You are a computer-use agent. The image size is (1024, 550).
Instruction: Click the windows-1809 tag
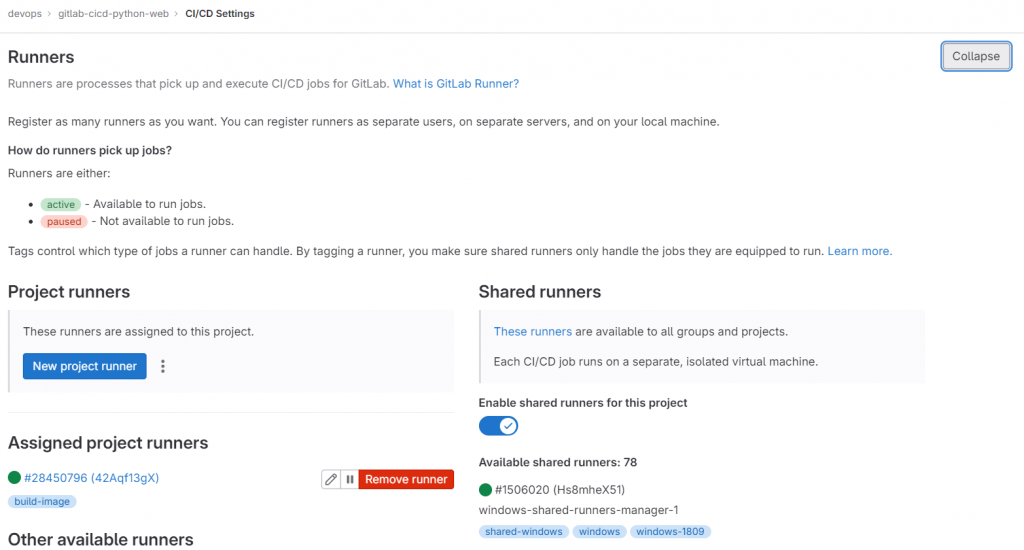tap(670, 532)
